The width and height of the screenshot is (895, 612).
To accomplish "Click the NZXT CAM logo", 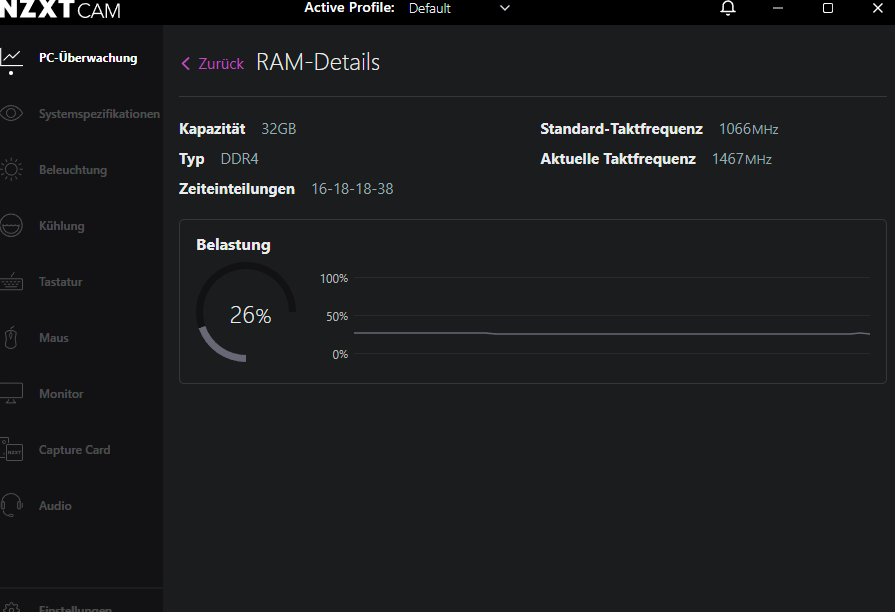I will (x=60, y=9).
